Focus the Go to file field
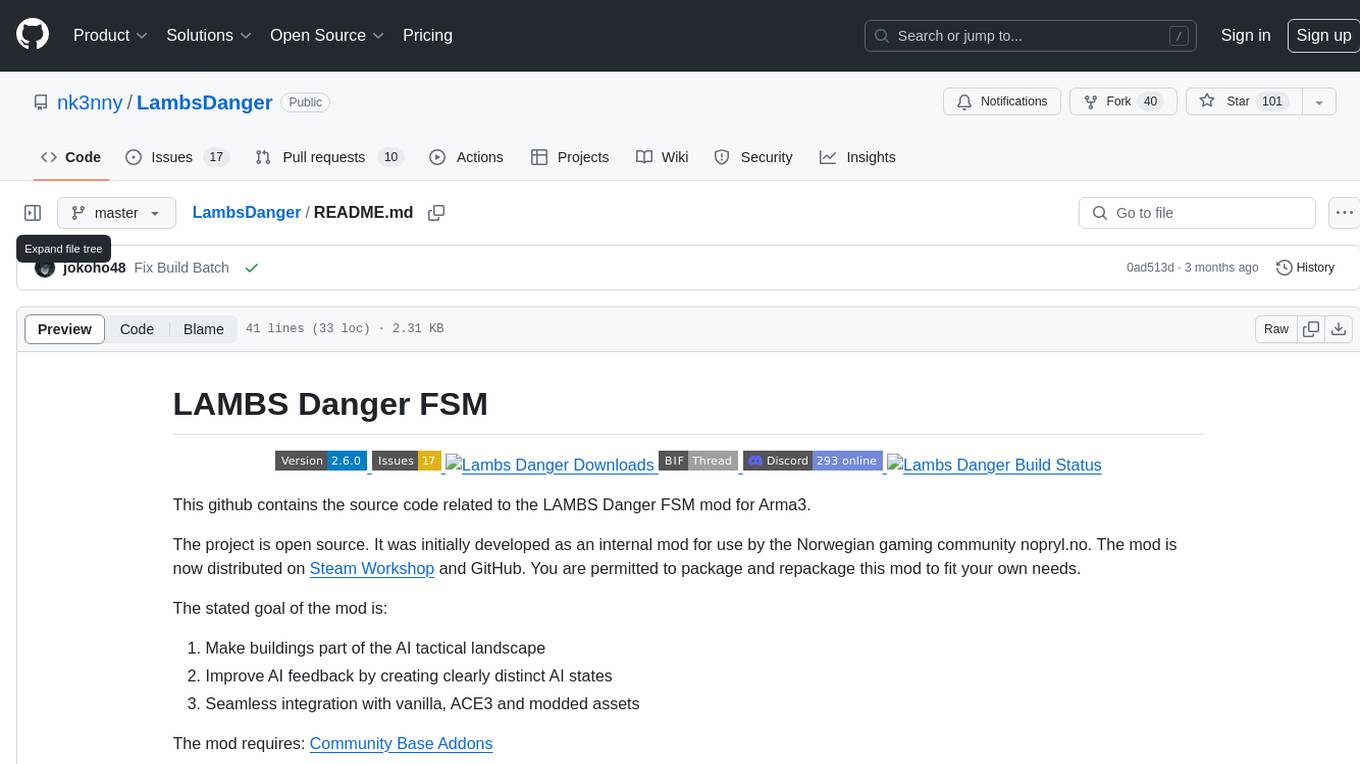 pyautogui.click(x=1197, y=213)
